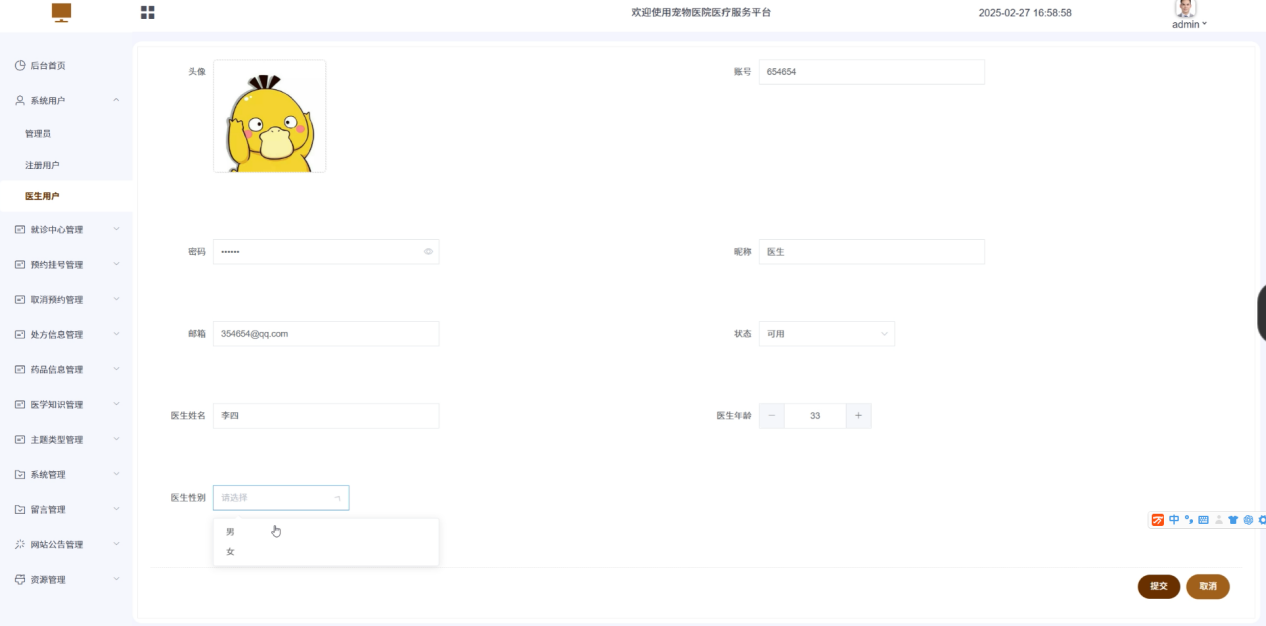Click the icon beside 医学知识管理
The height and width of the screenshot is (626, 1266).
pos(20,405)
